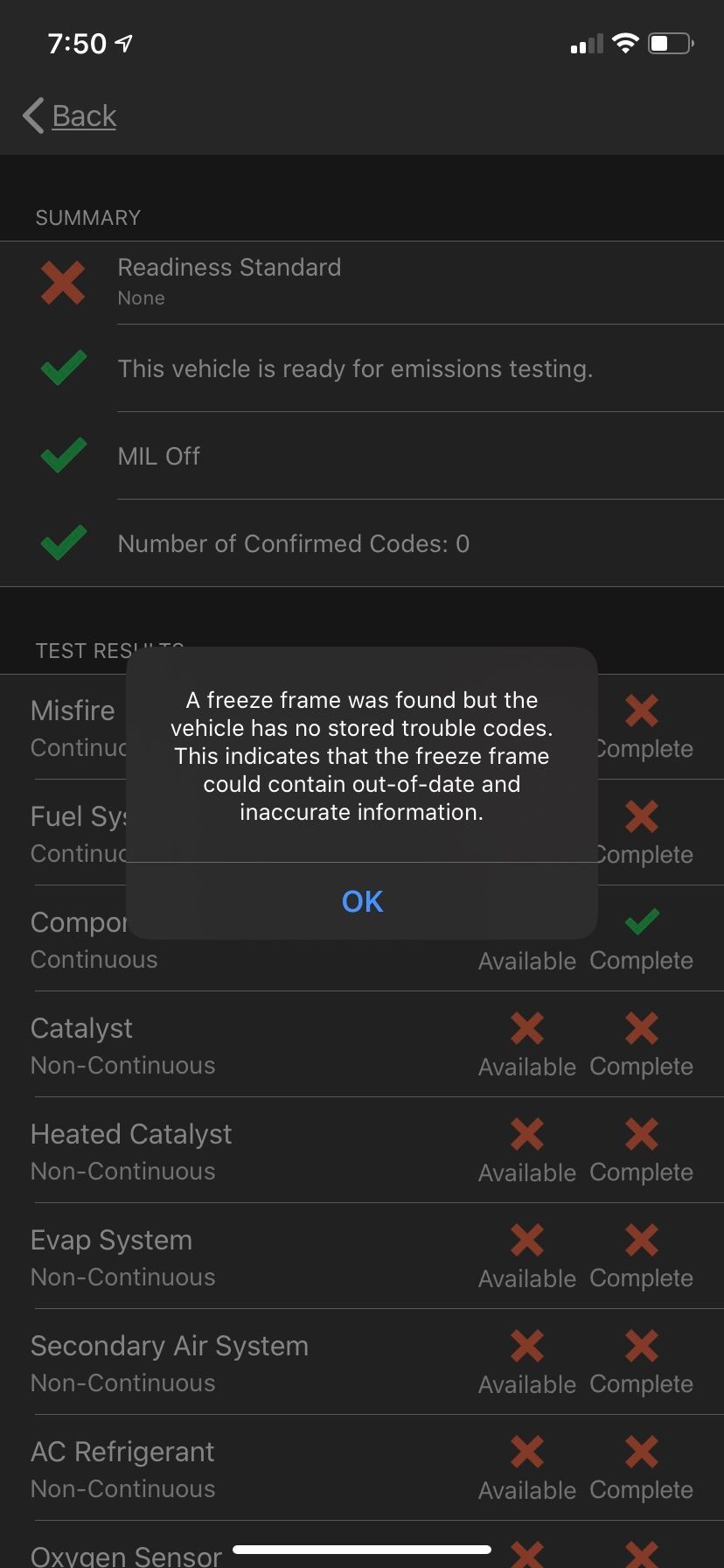Tap Secondary Air System Available red X
Image resolution: width=724 pixels, height=1568 pixels.
pyautogui.click(x=526, y=1346)
